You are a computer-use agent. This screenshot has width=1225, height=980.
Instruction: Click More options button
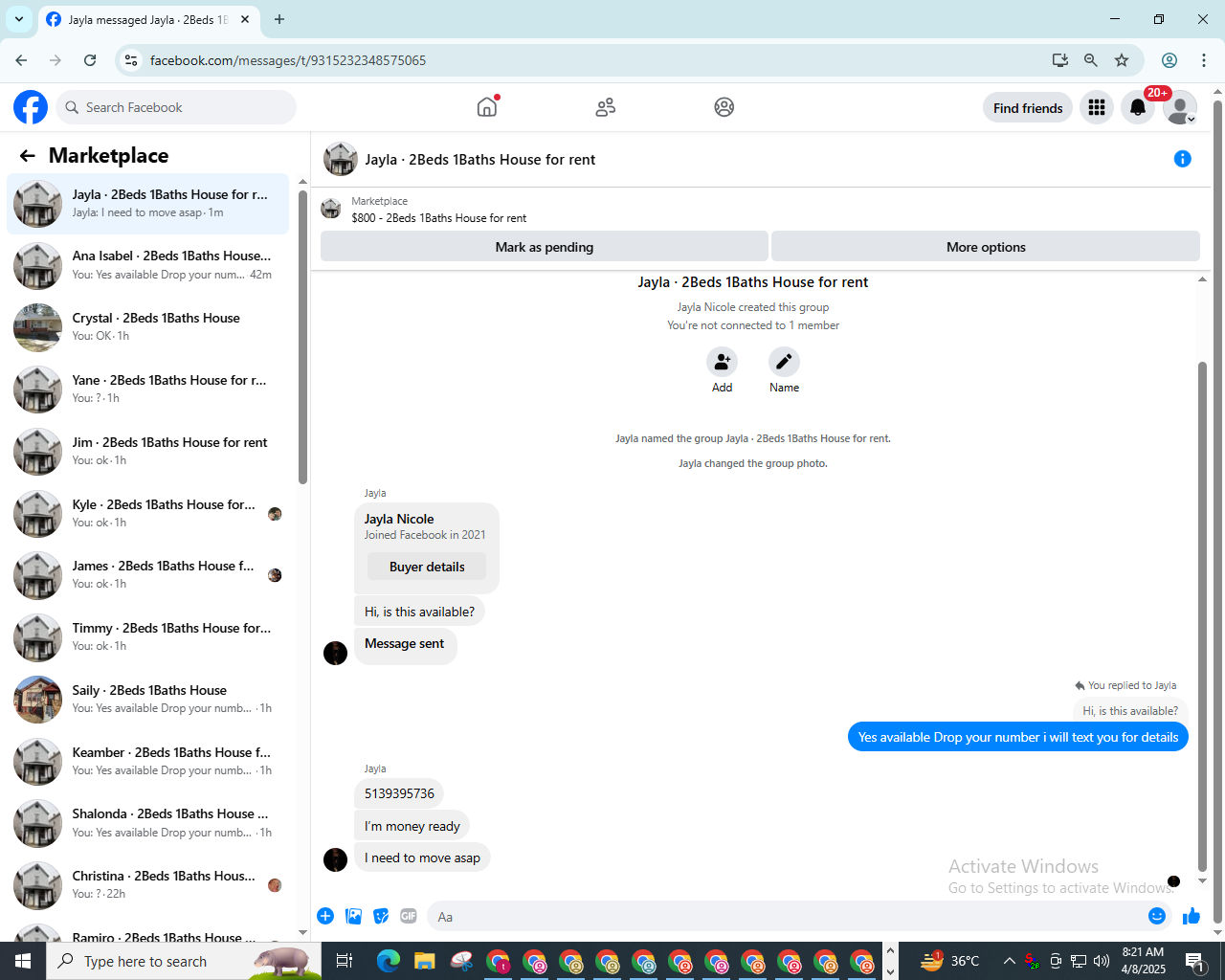coord(986,247)
